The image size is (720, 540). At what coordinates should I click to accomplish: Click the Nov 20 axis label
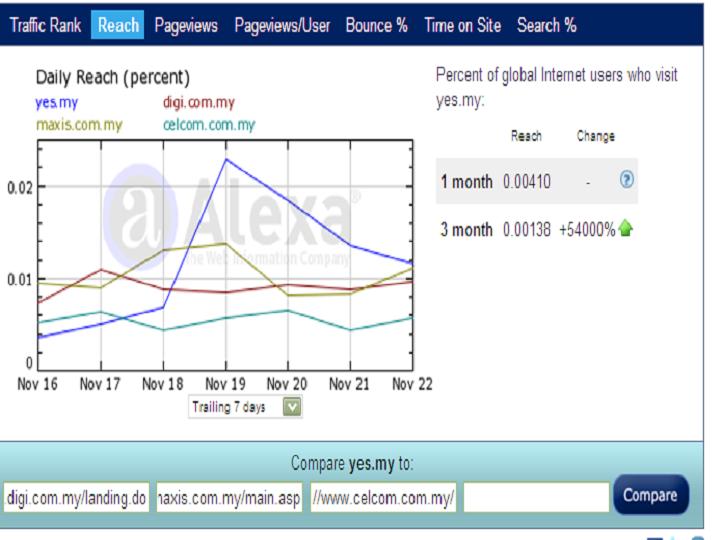point(287,384)
